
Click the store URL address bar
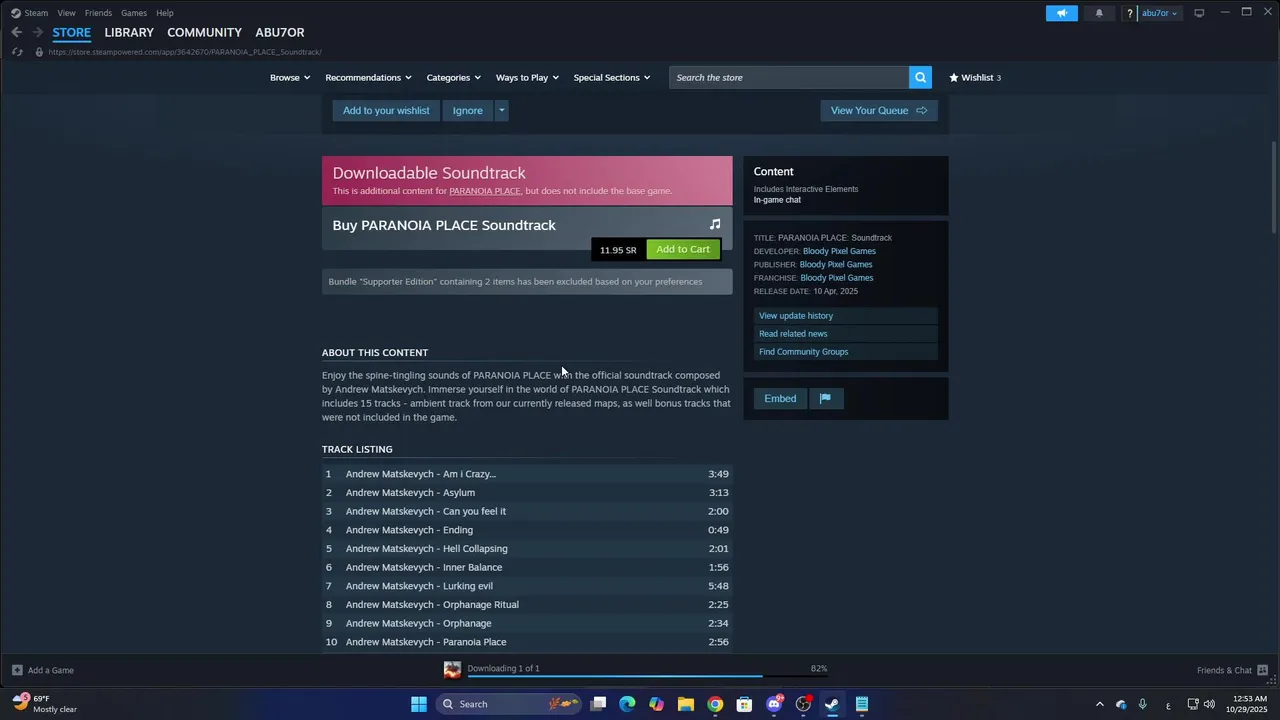[185, 52]
